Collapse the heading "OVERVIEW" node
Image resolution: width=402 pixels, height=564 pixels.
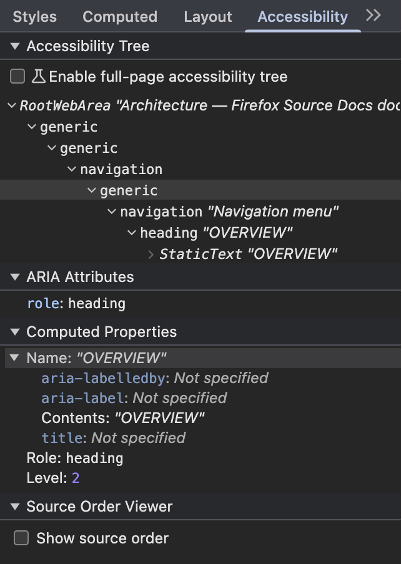tap(132, 233)
